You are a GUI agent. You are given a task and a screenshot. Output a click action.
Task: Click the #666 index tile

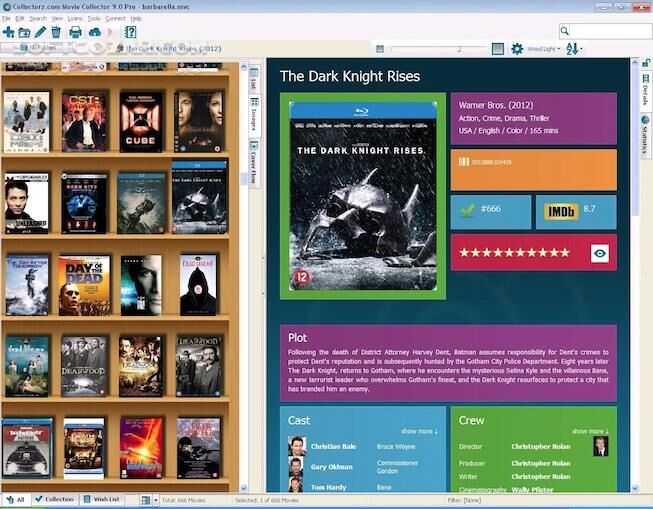pyautogui.click(x=491, y=212)
